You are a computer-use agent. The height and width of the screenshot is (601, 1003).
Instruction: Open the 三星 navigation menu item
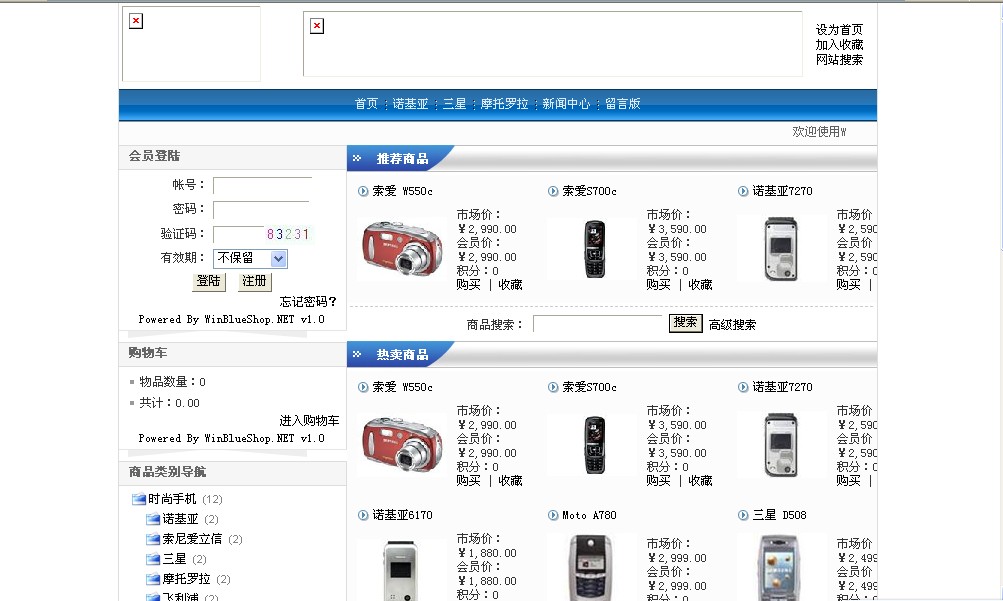(x=454, y=104)
